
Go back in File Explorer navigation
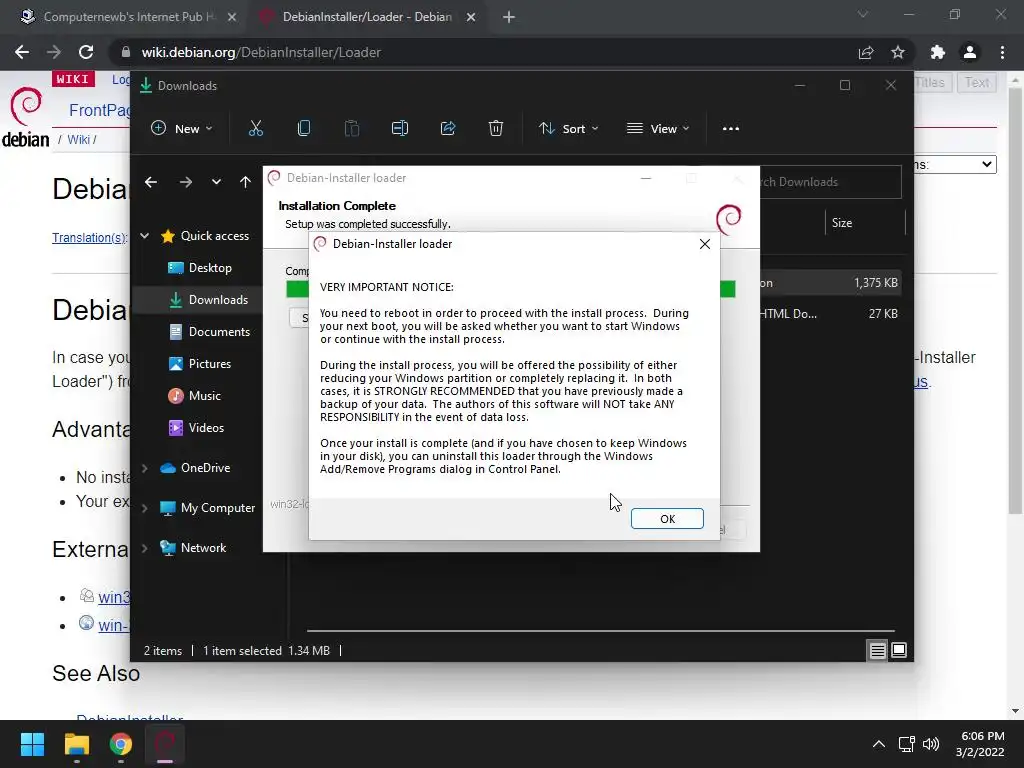[x=151, y=182]
